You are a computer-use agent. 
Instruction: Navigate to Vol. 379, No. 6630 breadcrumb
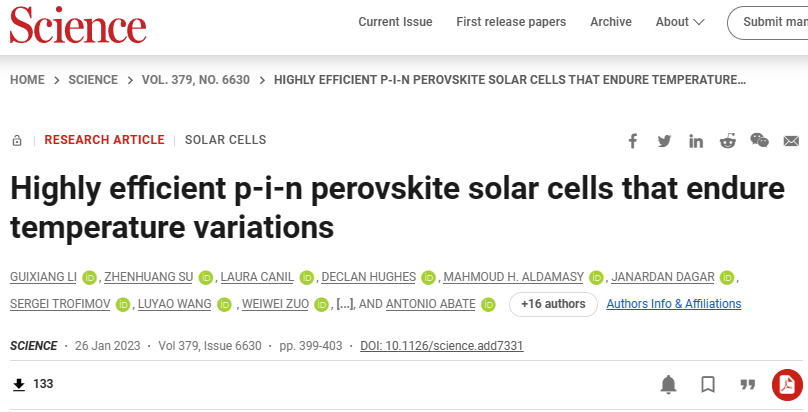point(196,80)
